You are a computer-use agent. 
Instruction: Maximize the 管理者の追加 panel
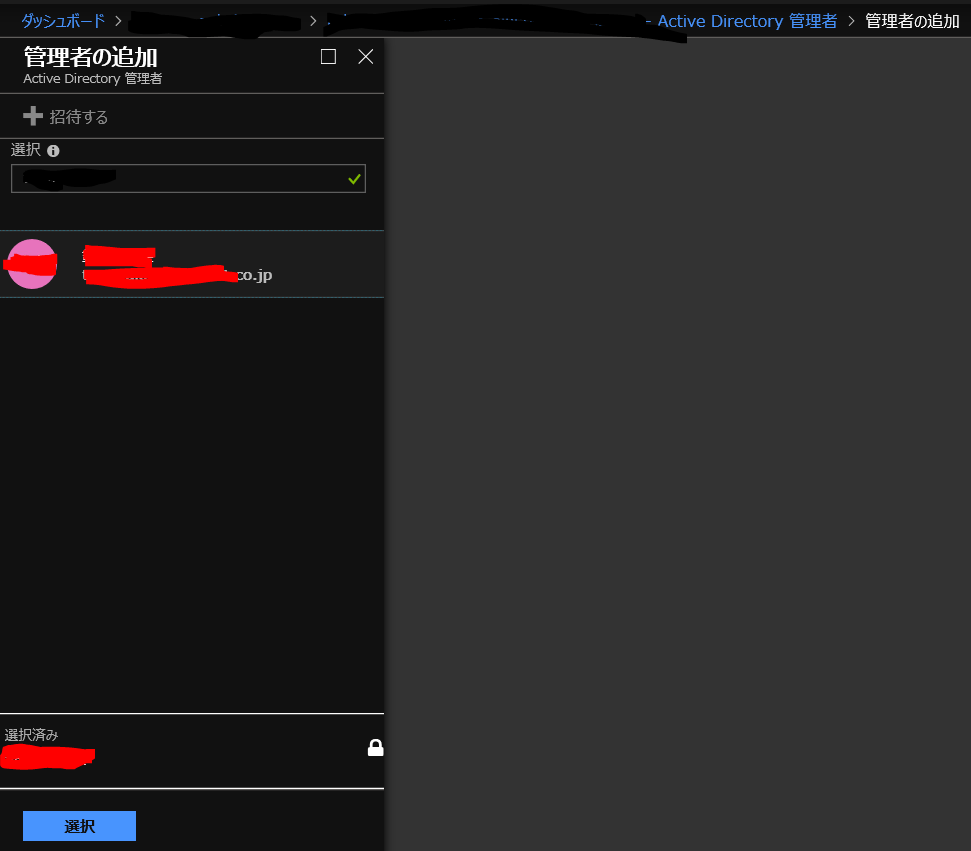(x=328, y=56)
